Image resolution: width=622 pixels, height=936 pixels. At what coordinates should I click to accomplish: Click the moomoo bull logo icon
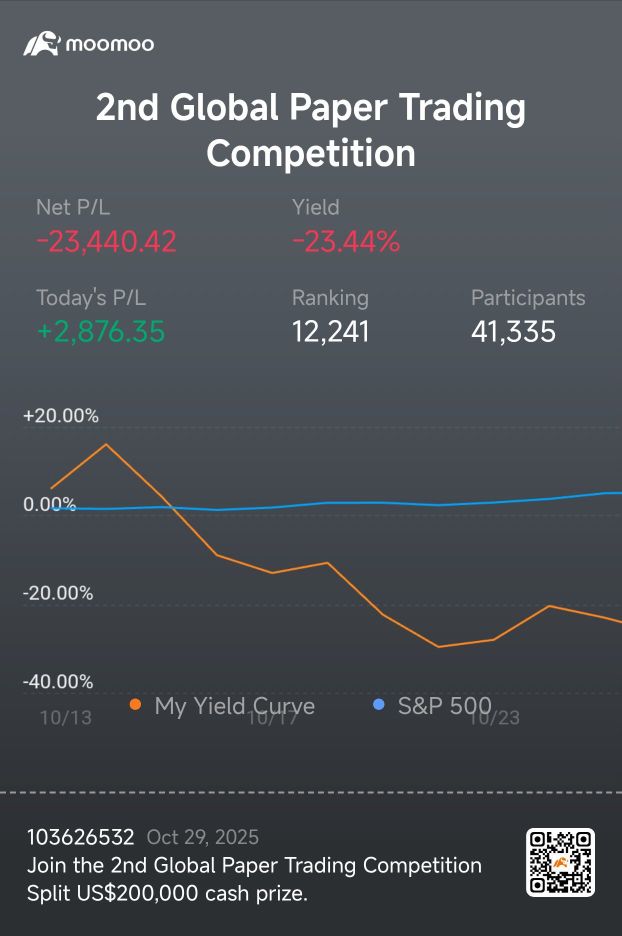coord(42,44)
